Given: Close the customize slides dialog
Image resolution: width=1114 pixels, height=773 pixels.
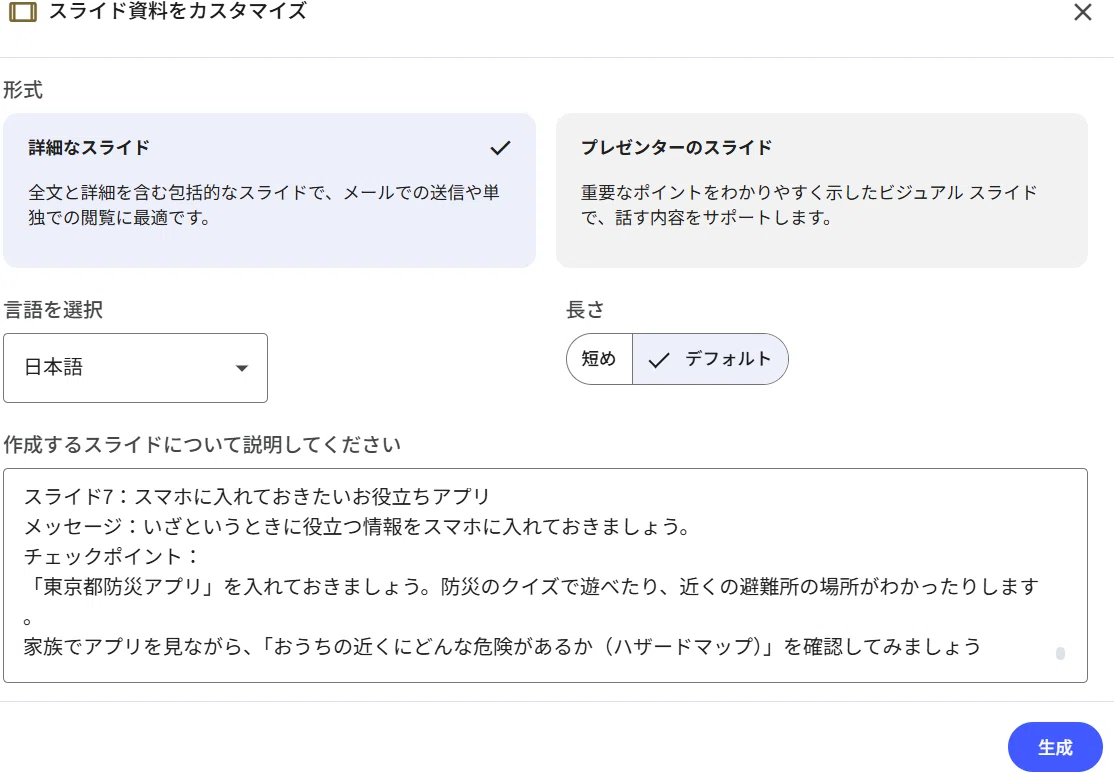Looking at the screenshot, I should pyautogui.click(x=1082, y=12).
